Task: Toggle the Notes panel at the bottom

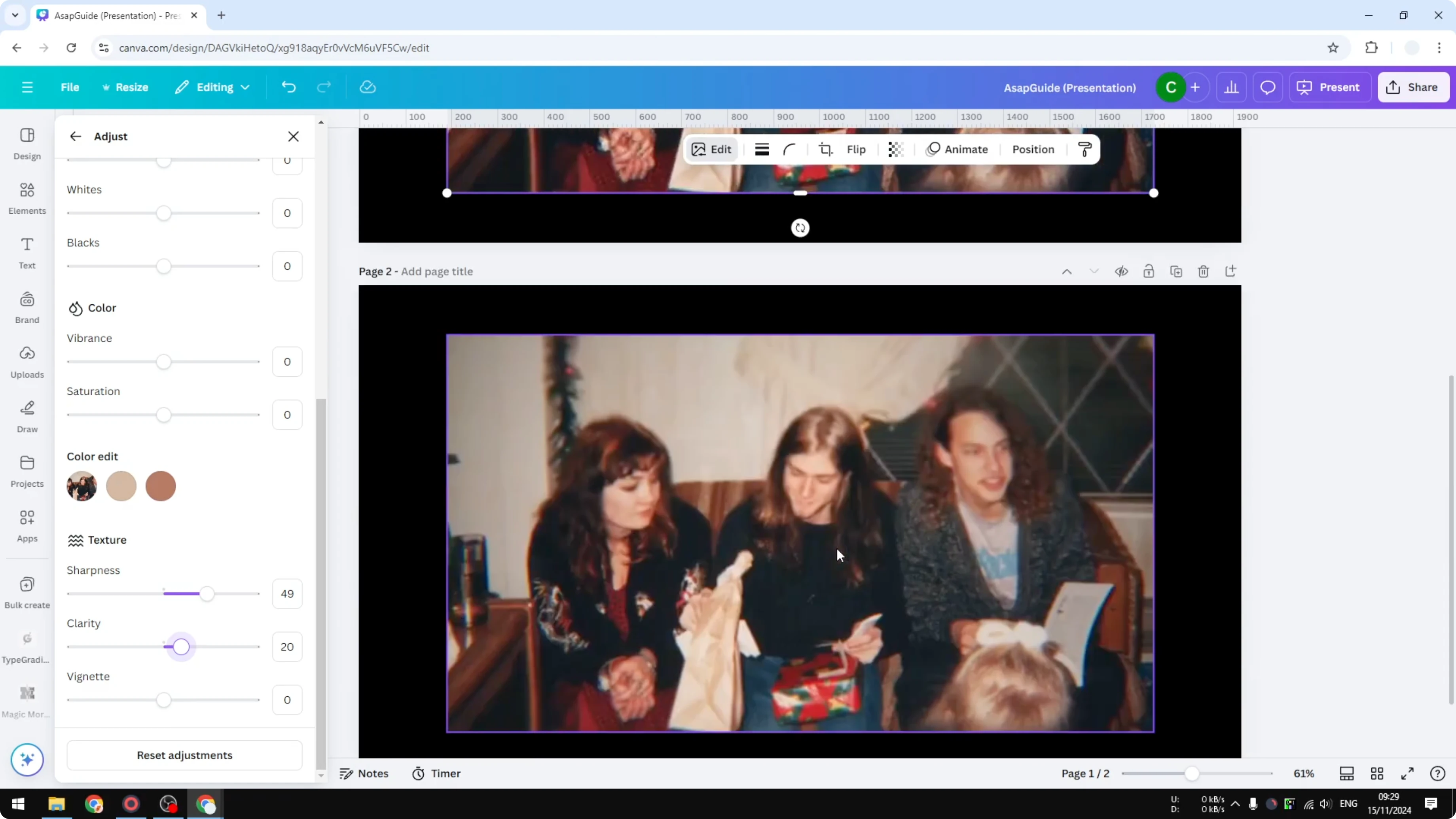Action: tap(364, 773)
